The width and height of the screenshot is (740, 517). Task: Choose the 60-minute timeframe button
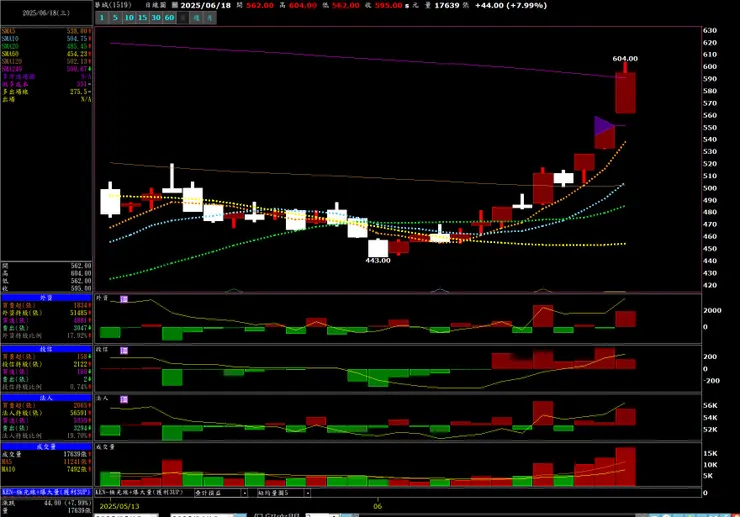click(169, 18)
